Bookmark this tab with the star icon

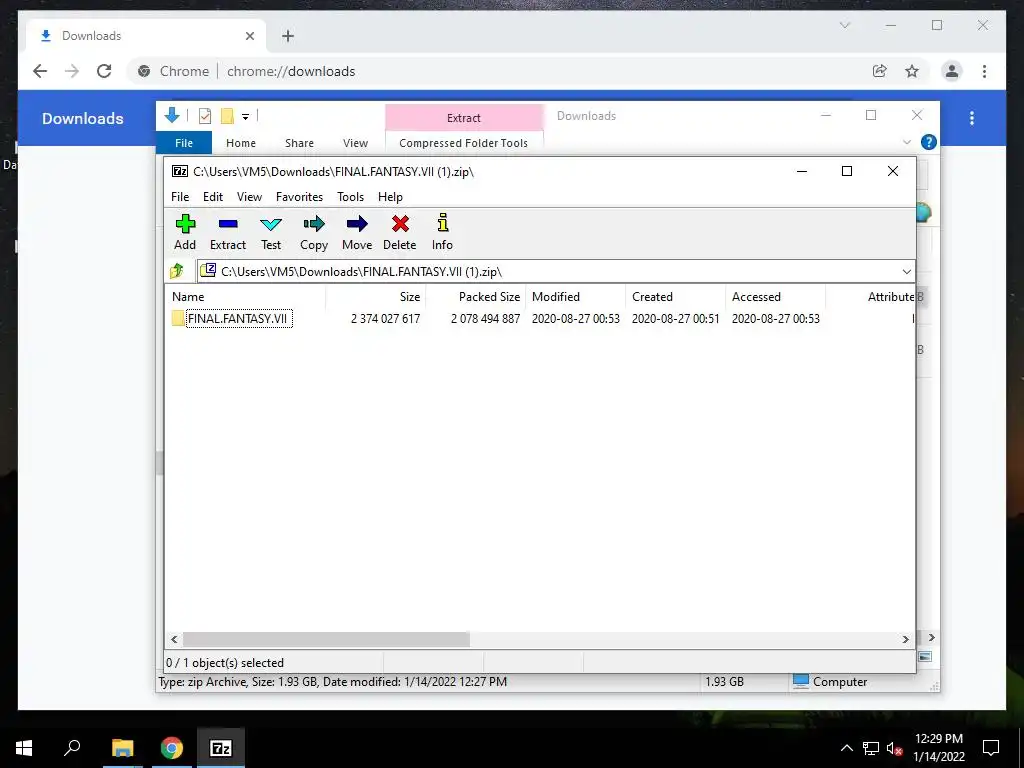coord(912,71)
